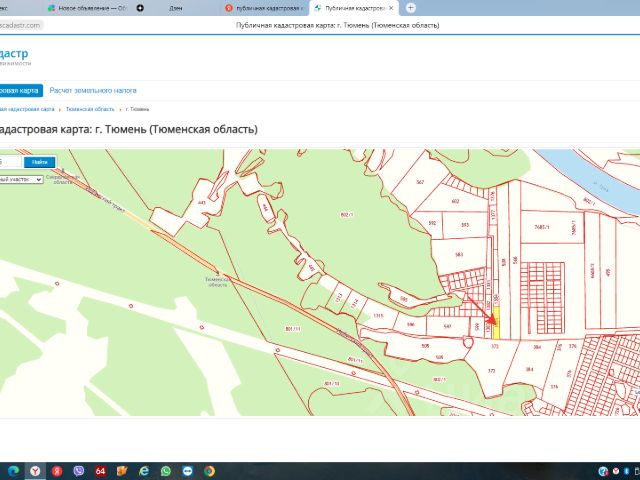This screenshot has height=480, width=640.
Task: Switch to Дзен browser tab
Action: pos(176,7)
